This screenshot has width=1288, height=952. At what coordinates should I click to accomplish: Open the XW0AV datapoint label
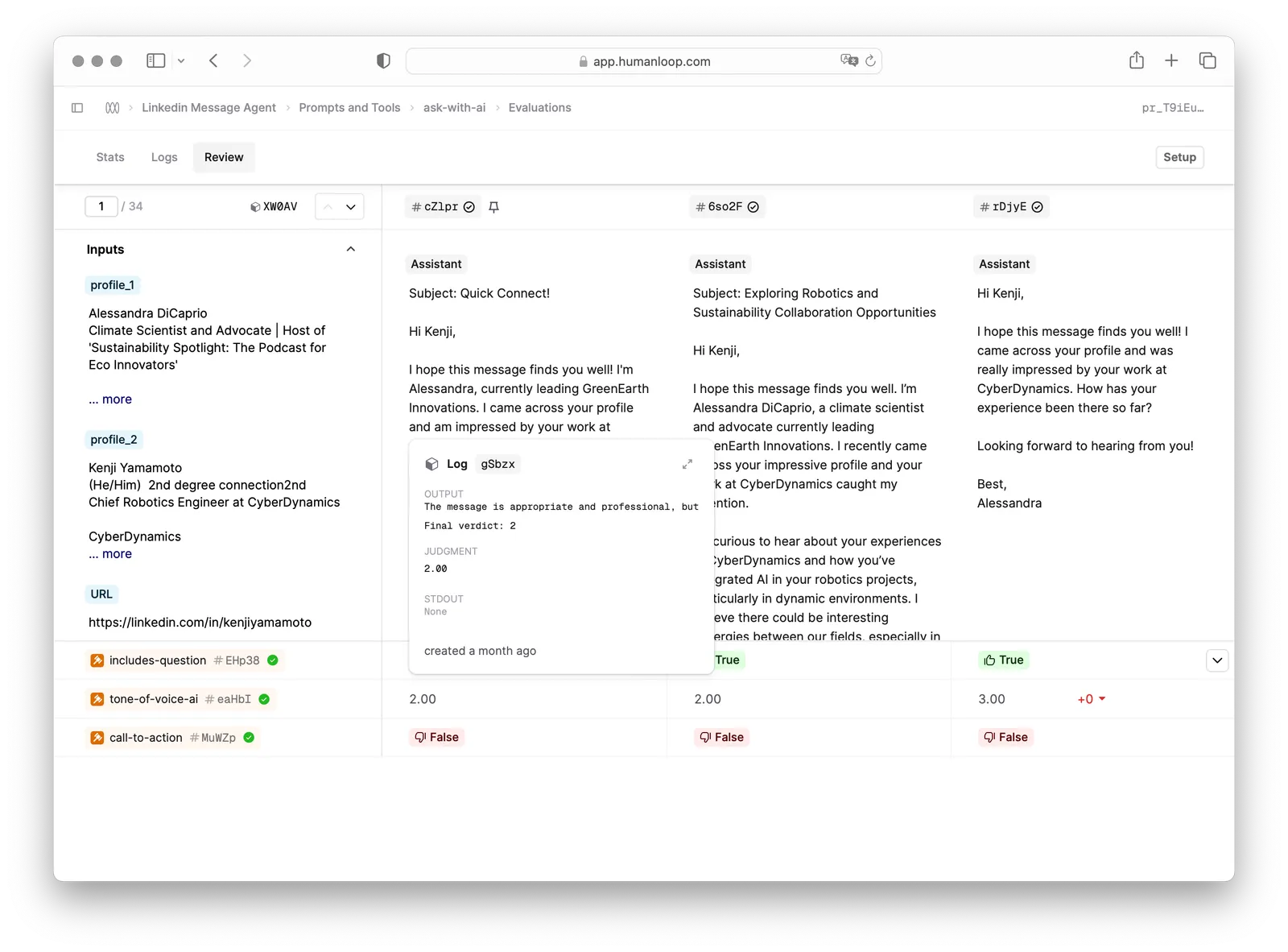point(274,207)
